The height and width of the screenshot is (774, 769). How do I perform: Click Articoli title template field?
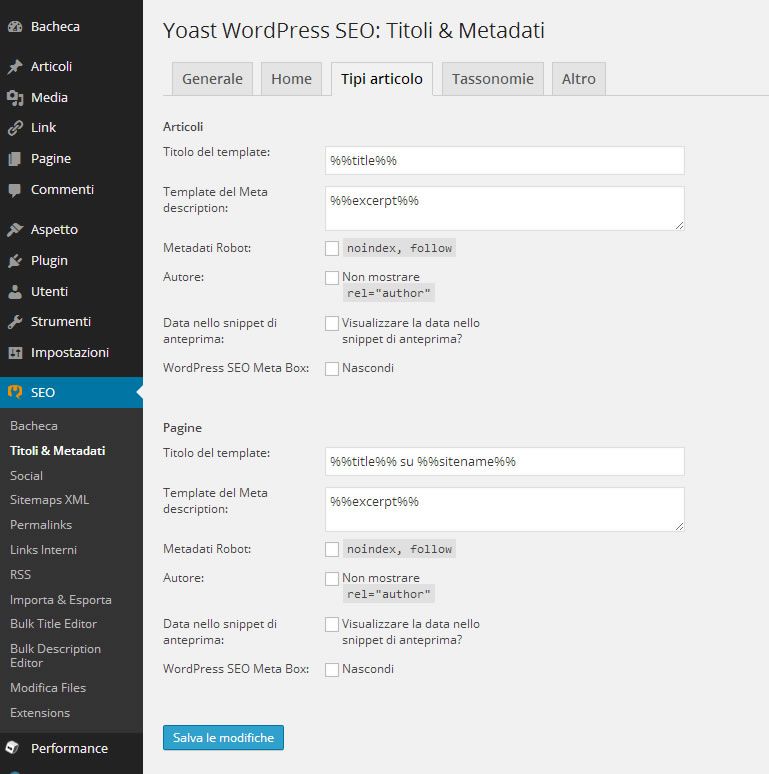click(x=504, y=160)
